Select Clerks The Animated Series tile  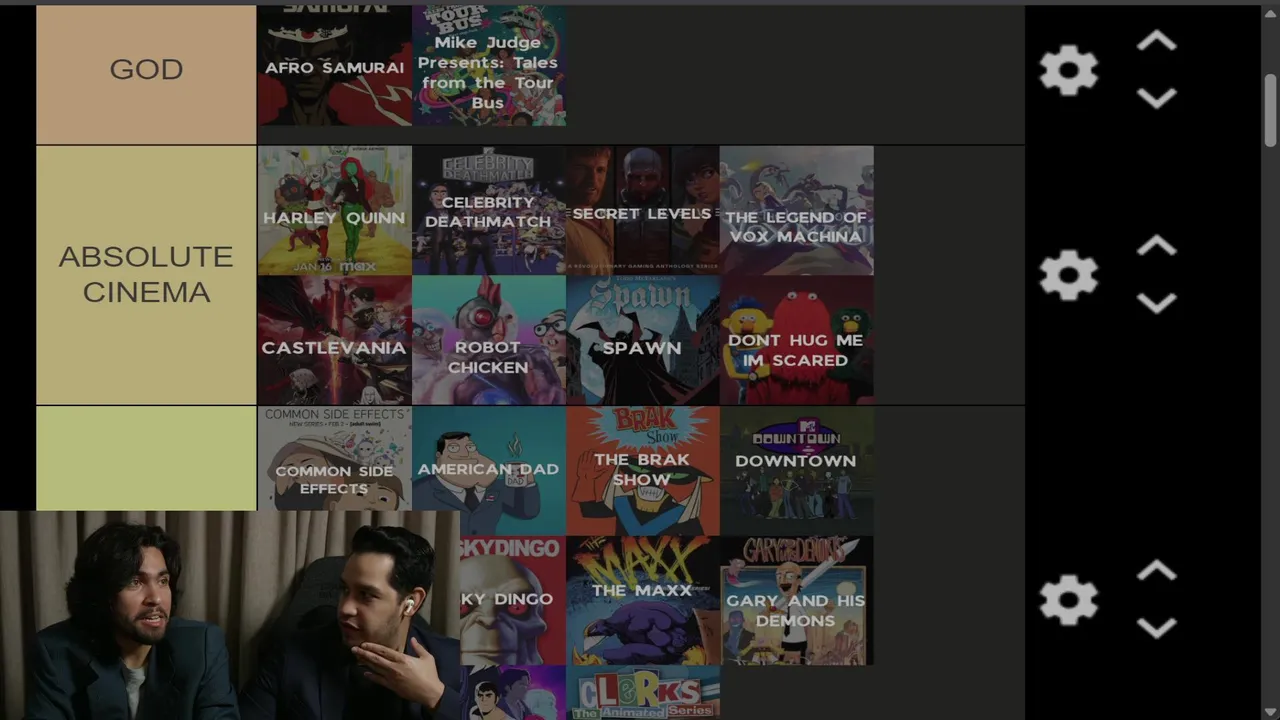click(x=643, y=693)
